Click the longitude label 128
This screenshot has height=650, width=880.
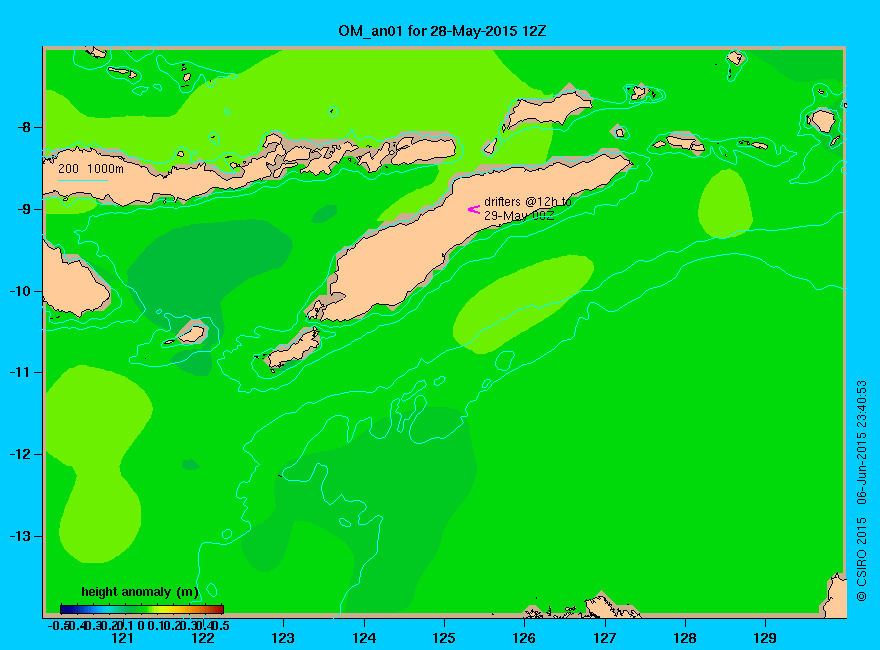[685, 638]
